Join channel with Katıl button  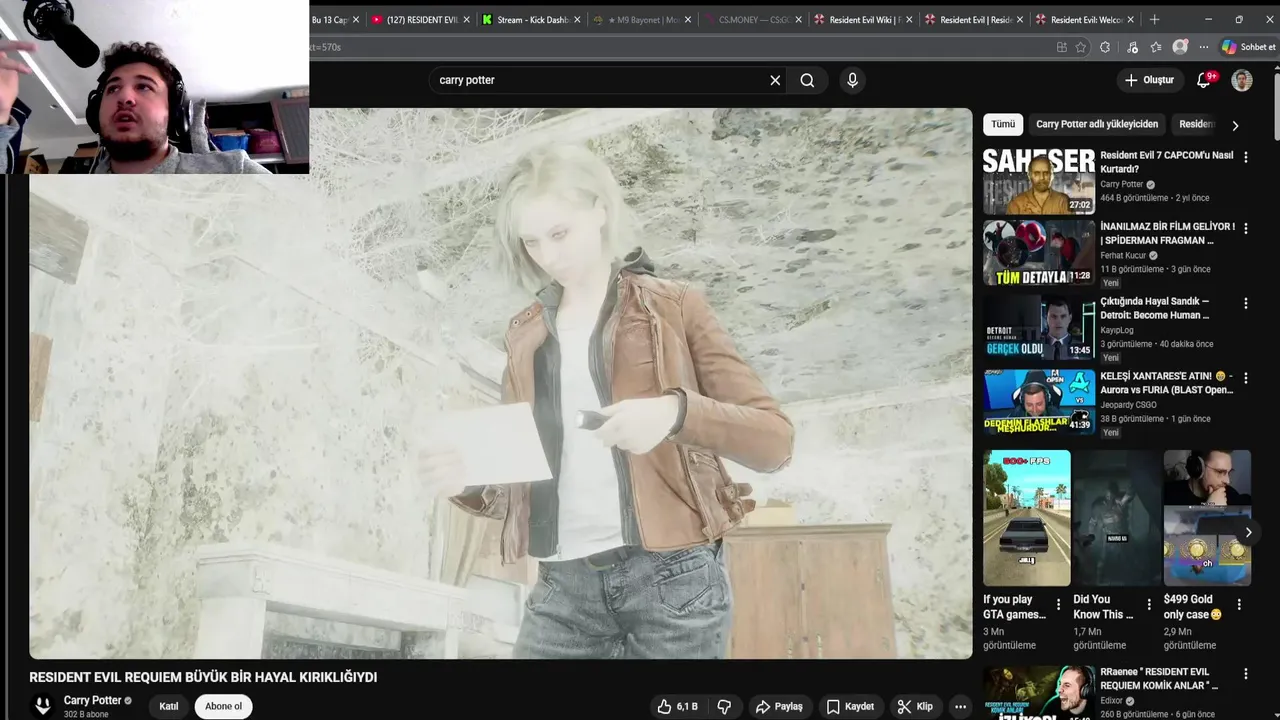pos(169,706)
